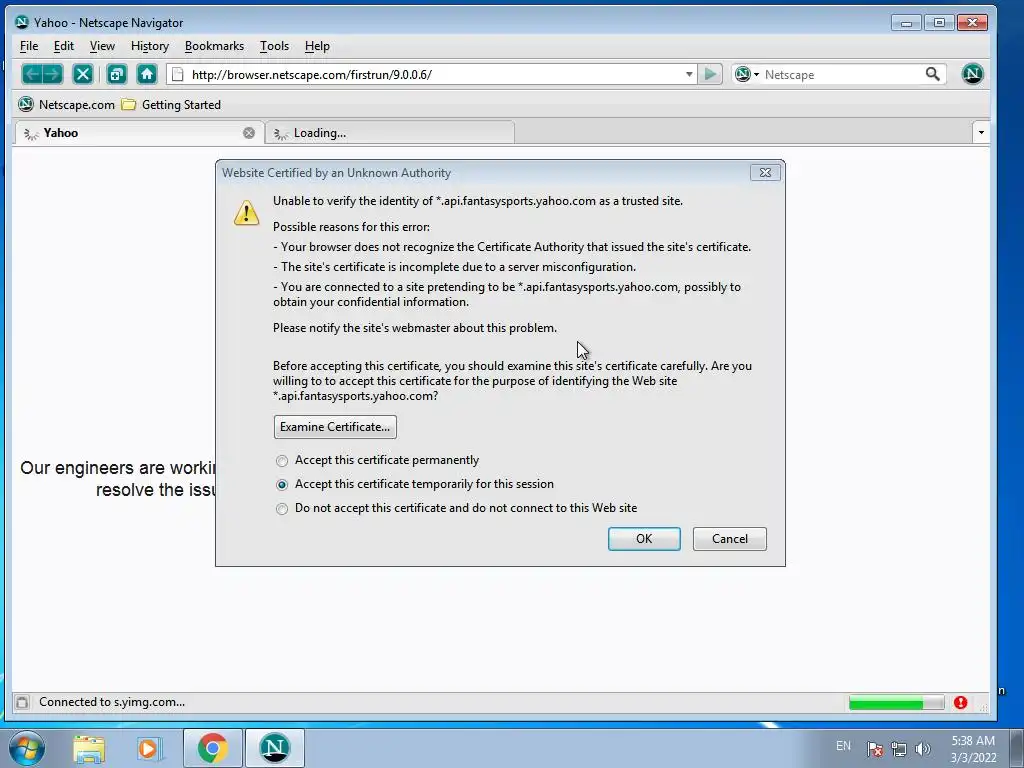Click the warning triangle icon in dialog
Image resolution: width=1024 pixels, height=768 pixels.
pos(246,213)
